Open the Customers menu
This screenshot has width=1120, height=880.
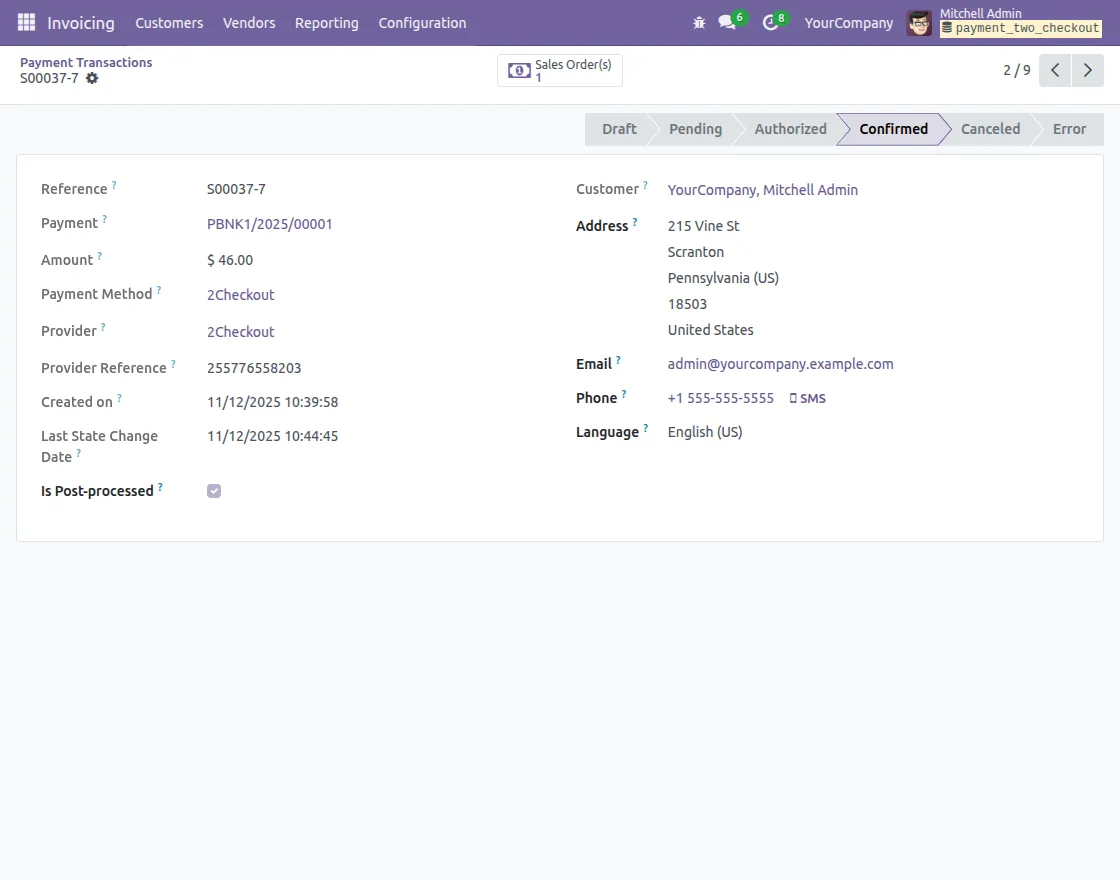[169, 22]
